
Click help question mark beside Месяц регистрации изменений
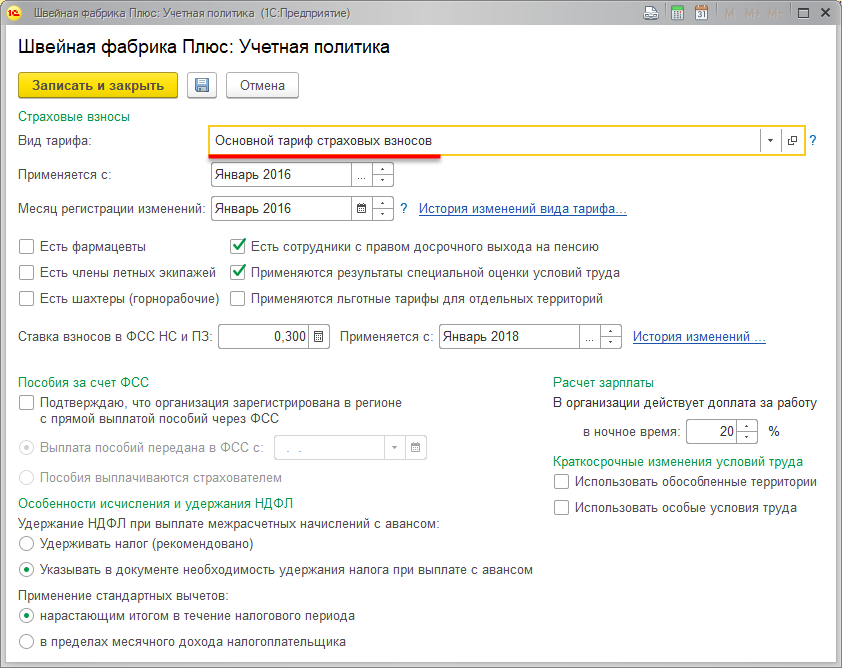[404, 208]
